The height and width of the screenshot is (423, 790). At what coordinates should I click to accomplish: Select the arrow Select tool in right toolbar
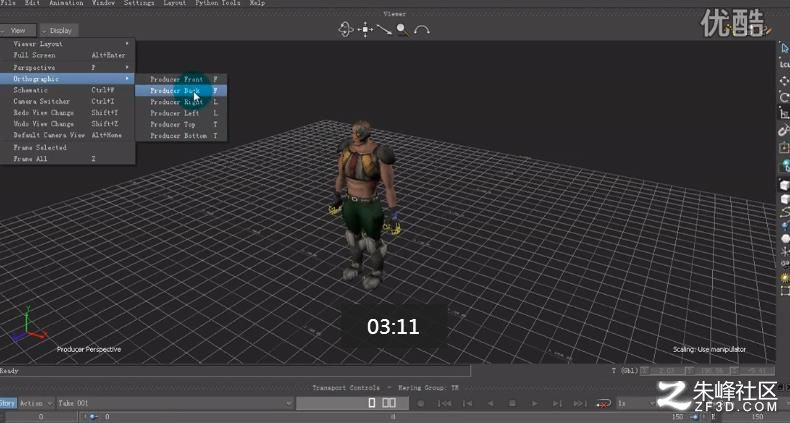point(784,48)
